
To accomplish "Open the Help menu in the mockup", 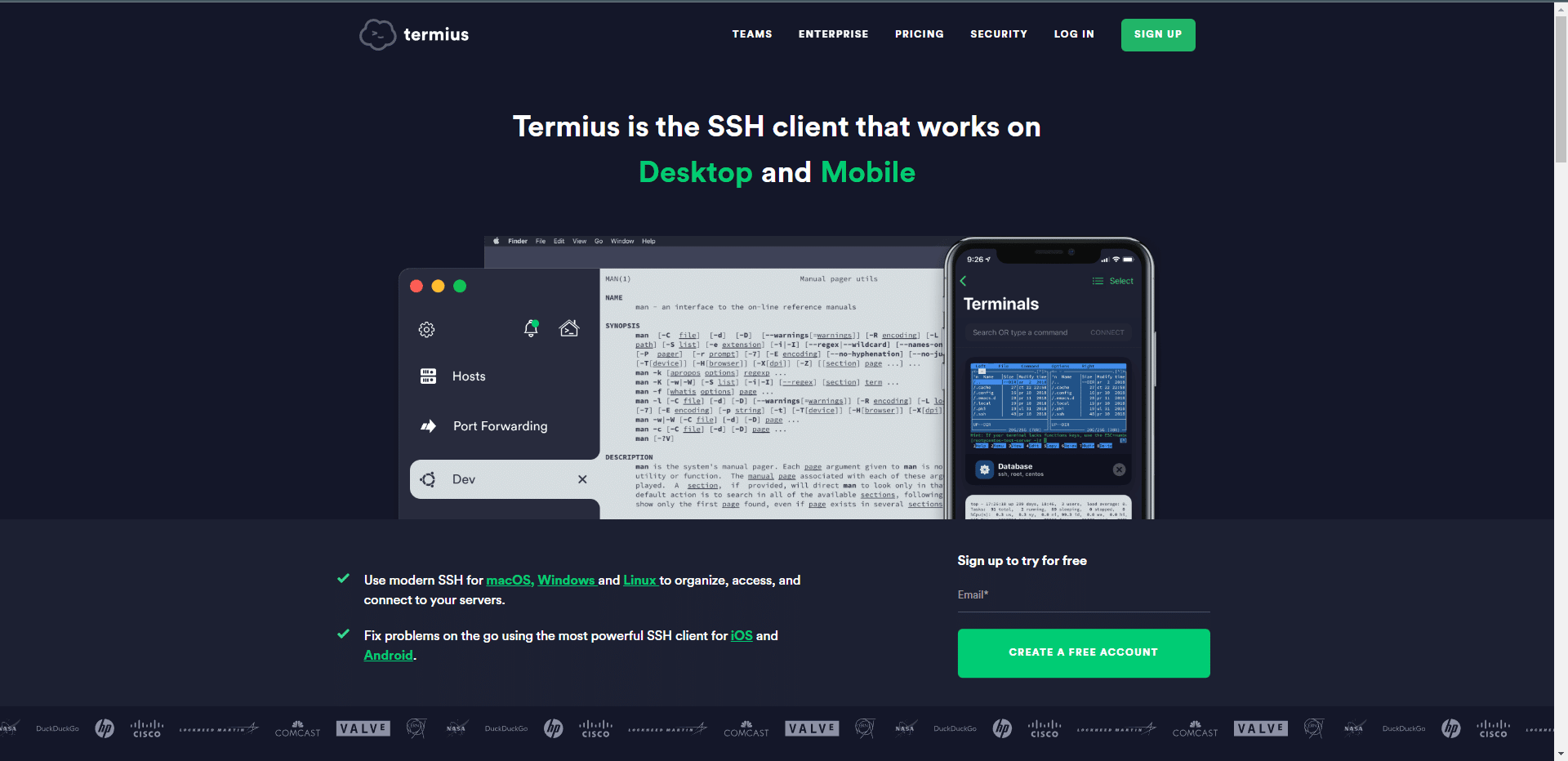I will [648, 241].
